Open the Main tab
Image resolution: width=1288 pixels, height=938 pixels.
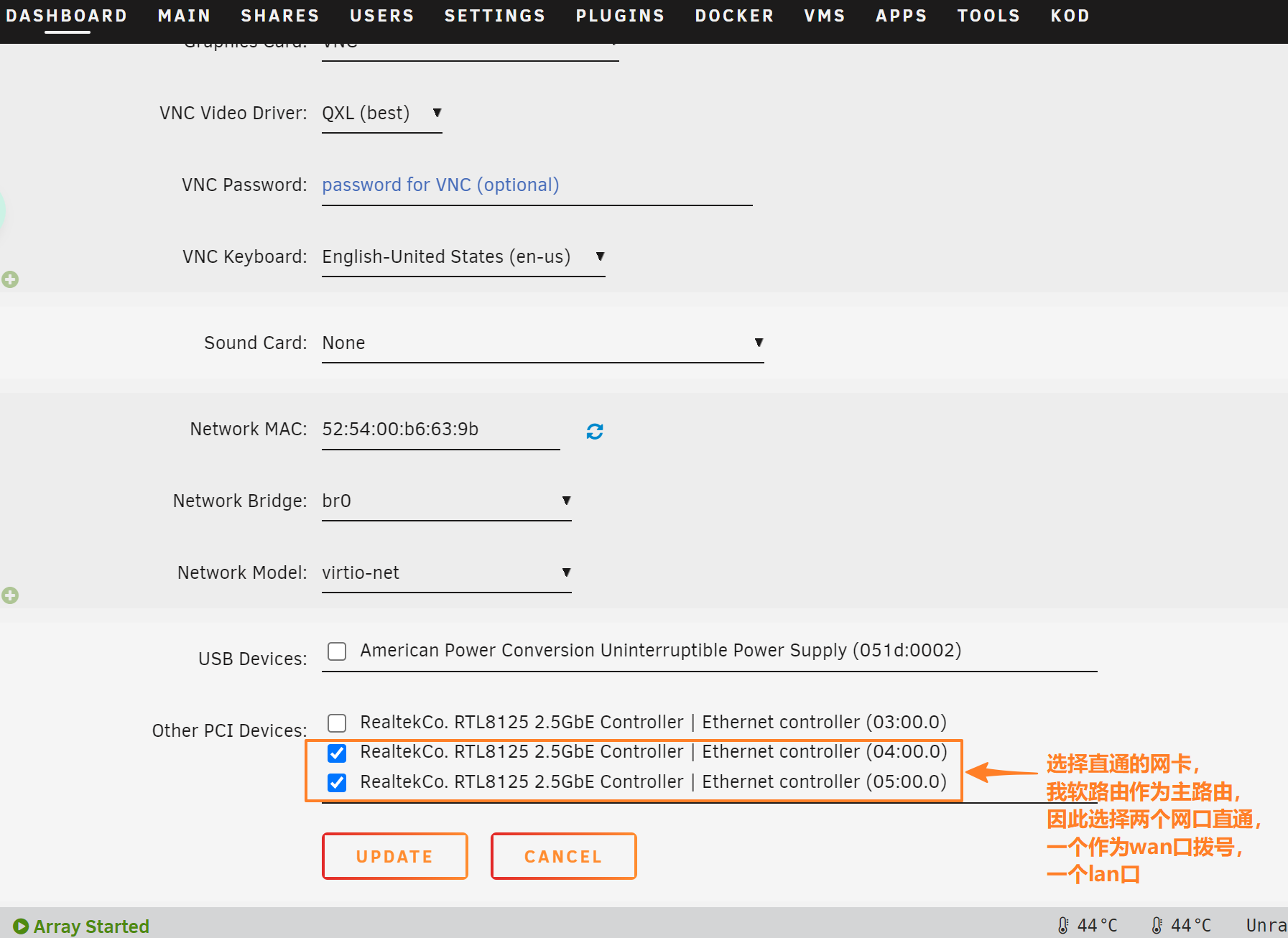click(185, 16)
